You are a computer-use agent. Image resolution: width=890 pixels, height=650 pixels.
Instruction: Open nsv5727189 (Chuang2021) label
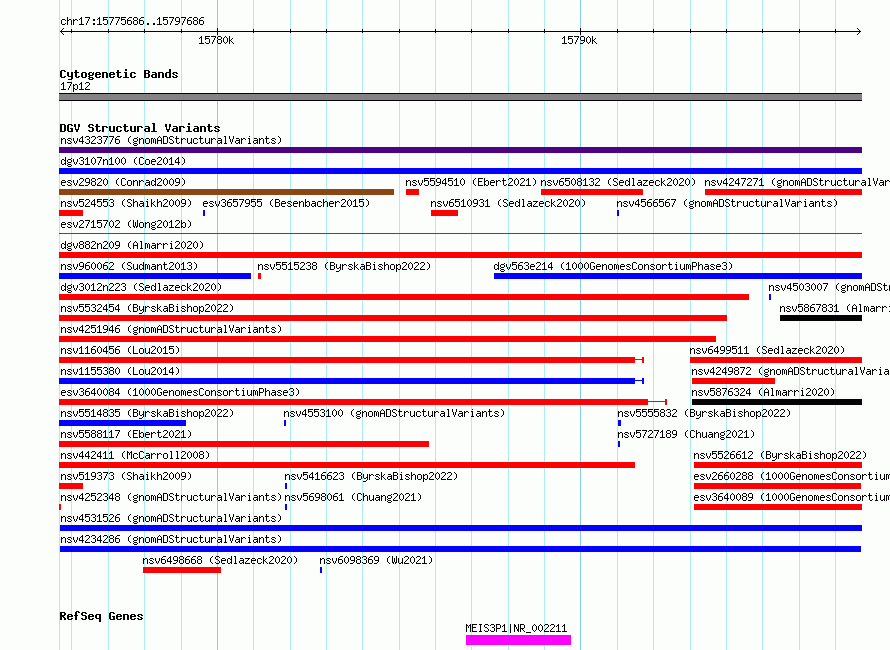pos(686,434)
